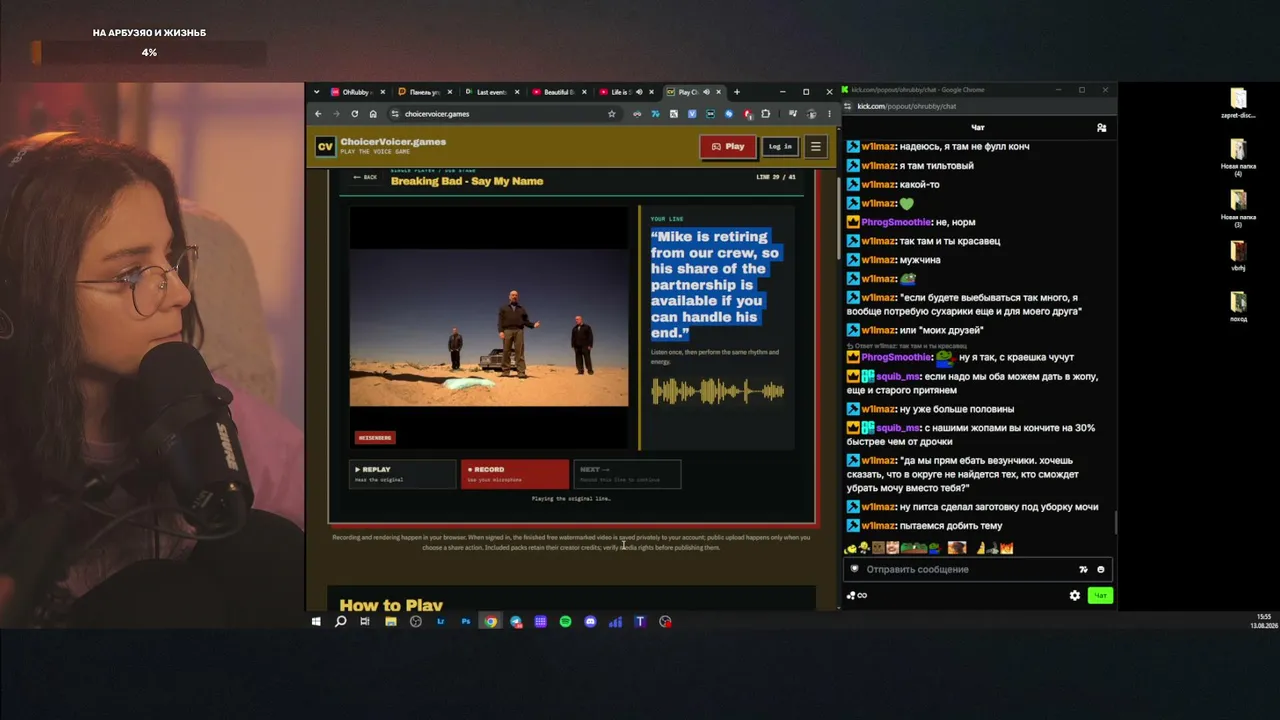This screenshot has width=1280, height=720.
Task: Click the taskbar clock
Action: pos(1264,621)
